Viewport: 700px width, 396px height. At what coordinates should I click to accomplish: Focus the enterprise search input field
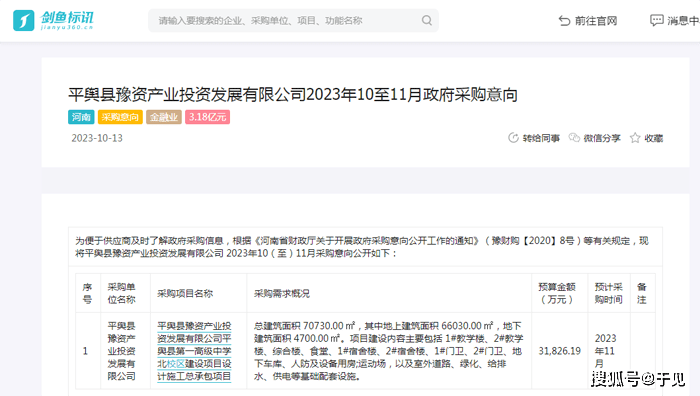click(293, 21)
